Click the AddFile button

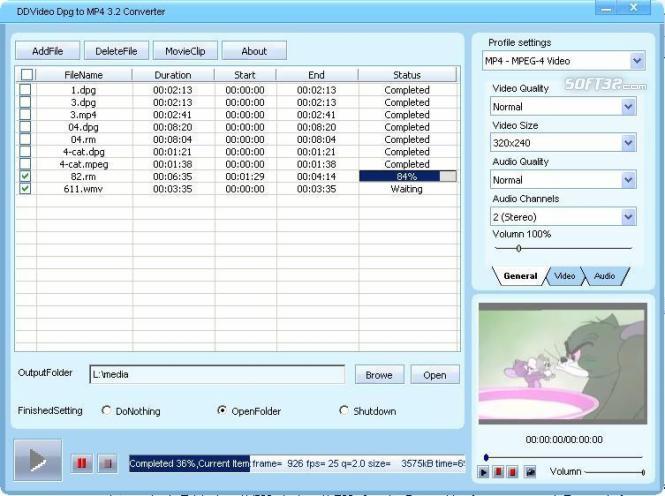click(x=48, y=51)
